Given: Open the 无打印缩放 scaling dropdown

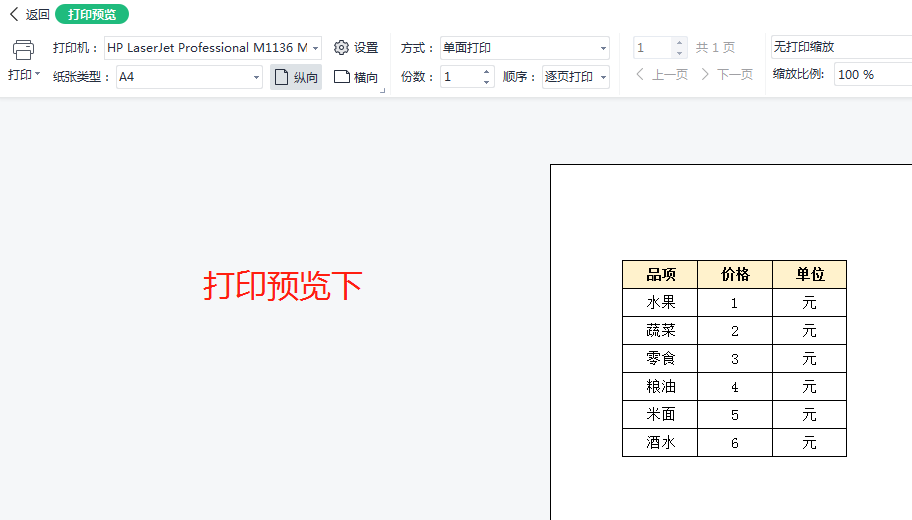Looking at the screenshot, I should pos(842,47).
